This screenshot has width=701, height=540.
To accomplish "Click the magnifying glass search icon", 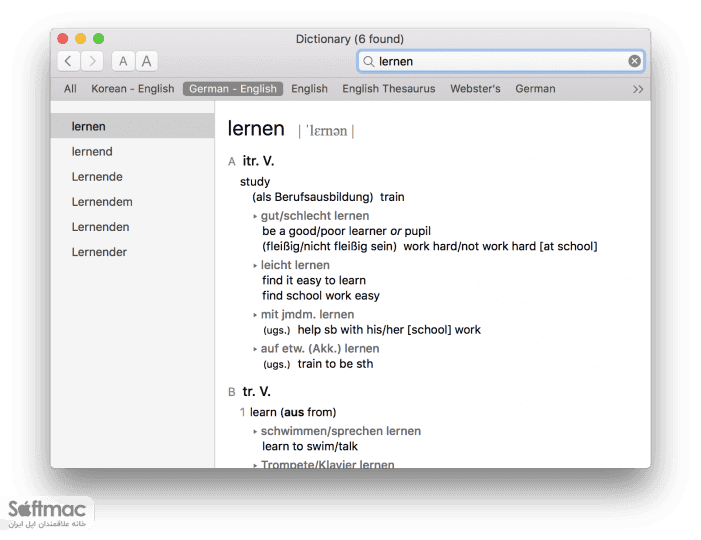I will (x=368, y=61).
